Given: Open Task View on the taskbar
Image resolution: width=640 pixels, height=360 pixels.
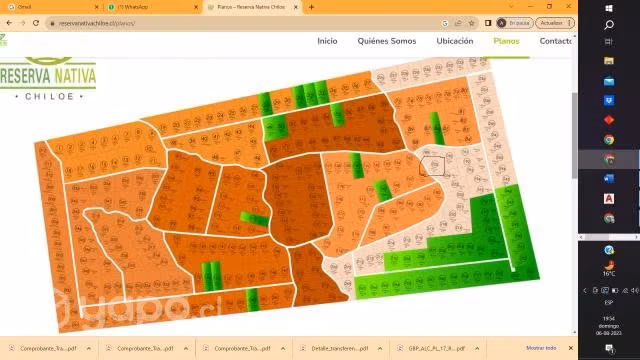Looking at the screenshot, I should [x=609, y=42].
